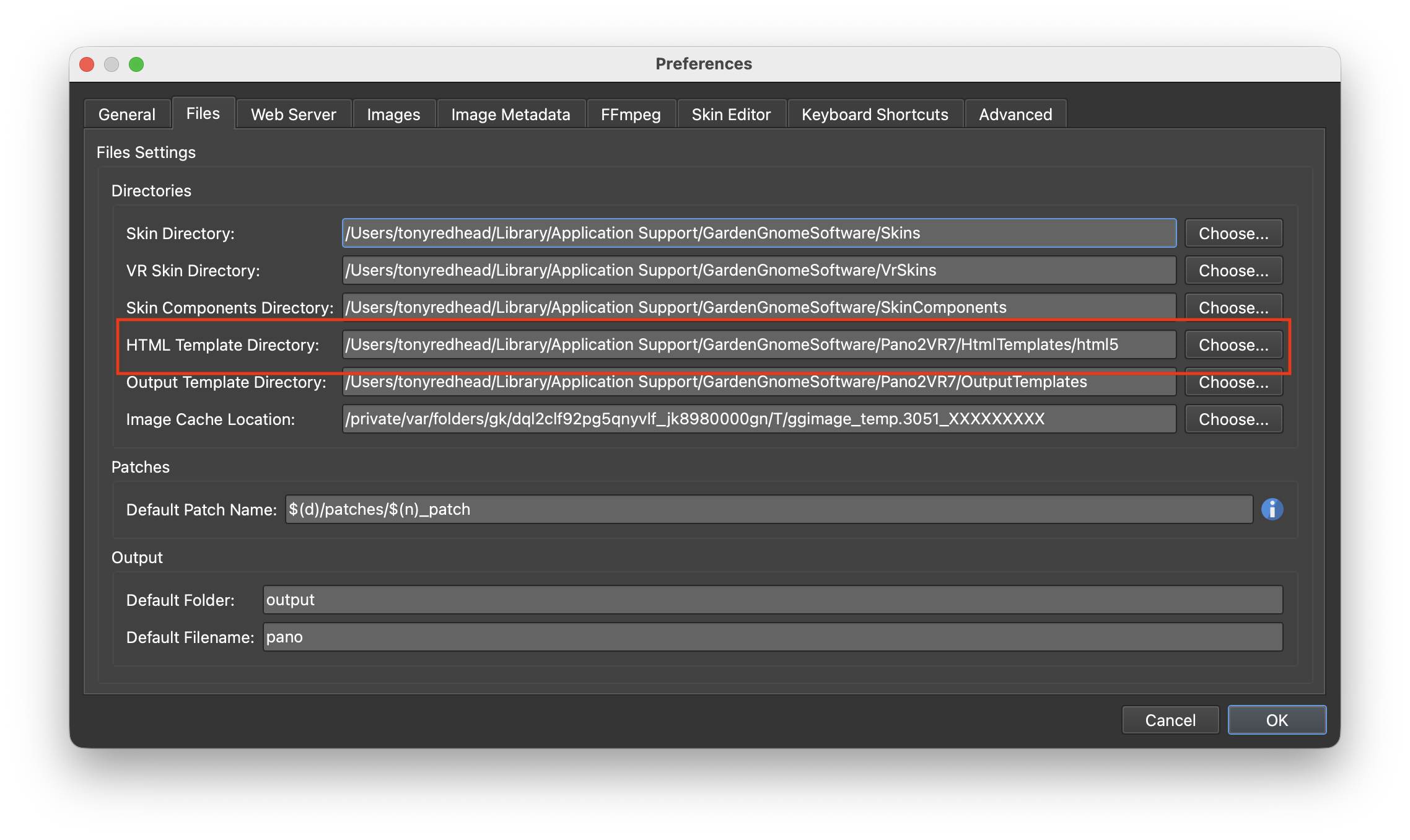Choose a new Skin Directory folder

1233,234
